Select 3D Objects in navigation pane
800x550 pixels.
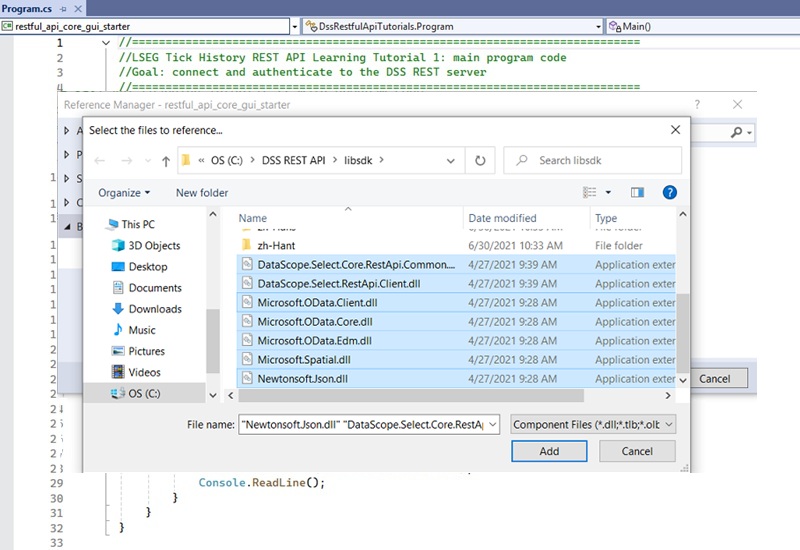pos(154,246)
